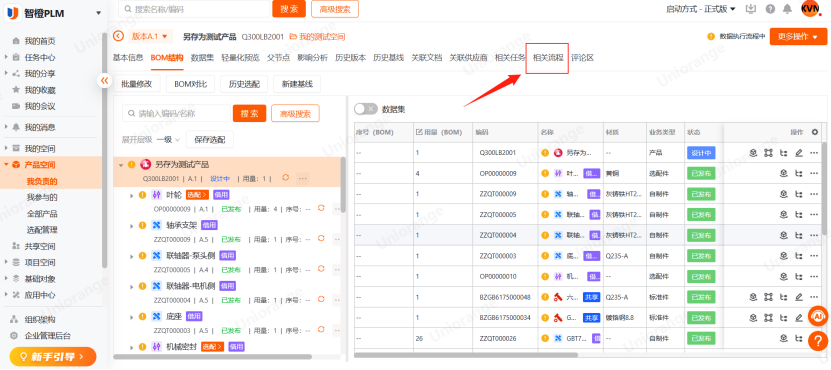Open 企业管理后台 in the sidebar

pos(47,336)
